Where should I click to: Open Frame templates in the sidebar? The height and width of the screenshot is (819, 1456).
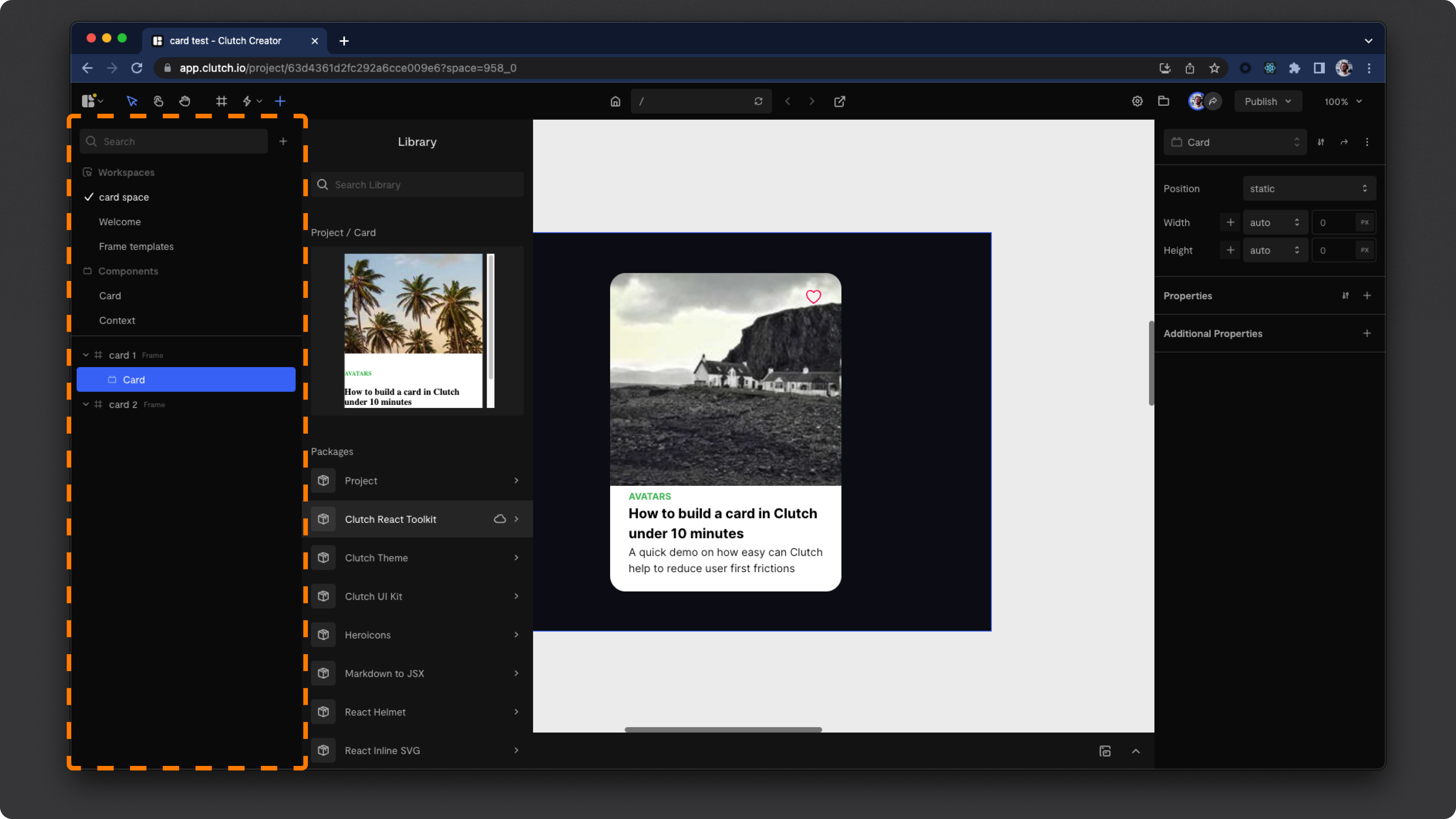click(136, 246)
